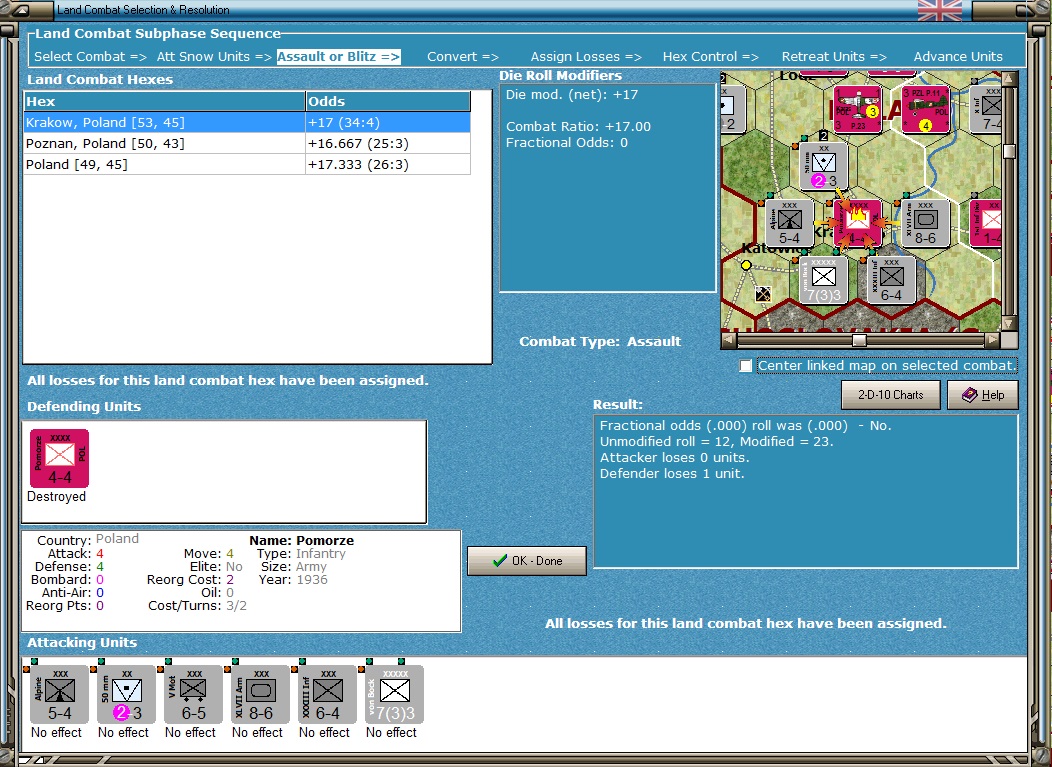Click the Odds column header
The image size is (1052, 767).
[388, 101]
